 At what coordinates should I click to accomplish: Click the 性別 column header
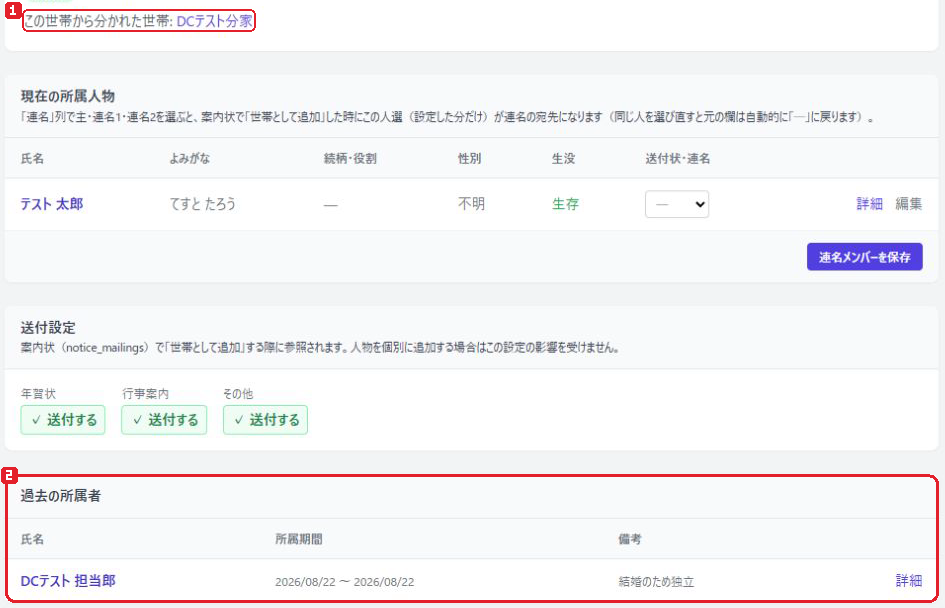[469, 158]
